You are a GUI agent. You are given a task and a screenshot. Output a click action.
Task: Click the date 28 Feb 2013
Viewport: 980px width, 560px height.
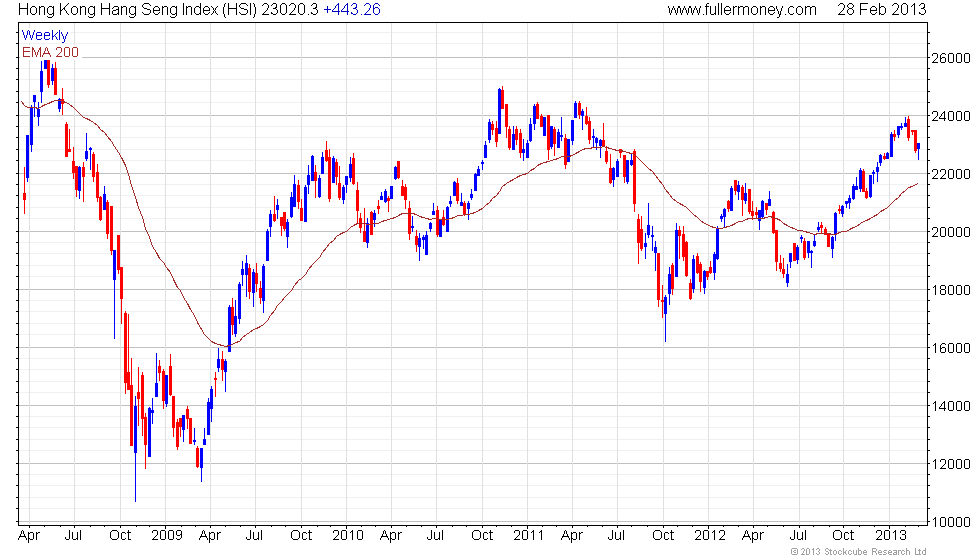882,9
